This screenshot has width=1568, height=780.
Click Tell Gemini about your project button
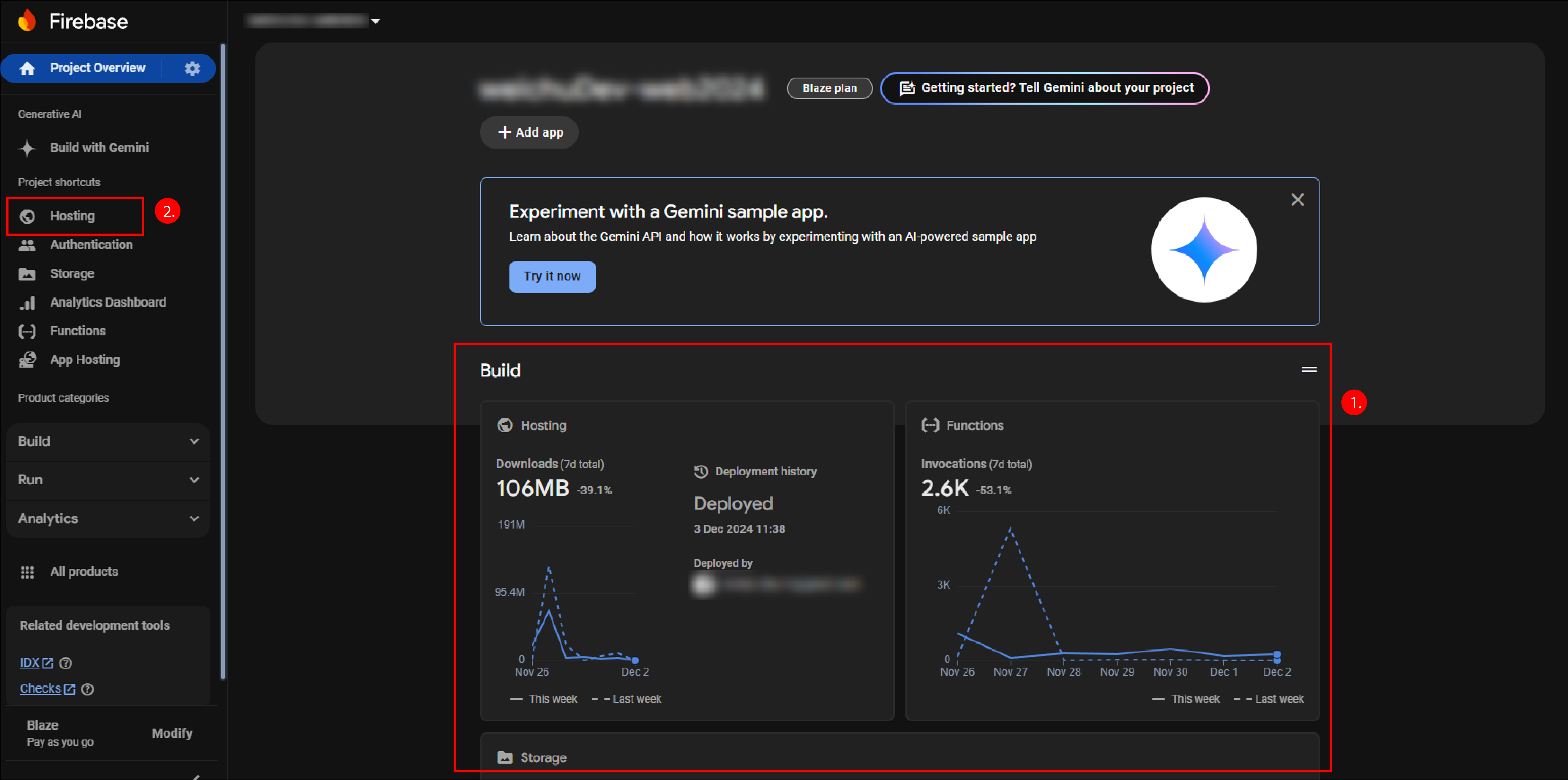1044,88
